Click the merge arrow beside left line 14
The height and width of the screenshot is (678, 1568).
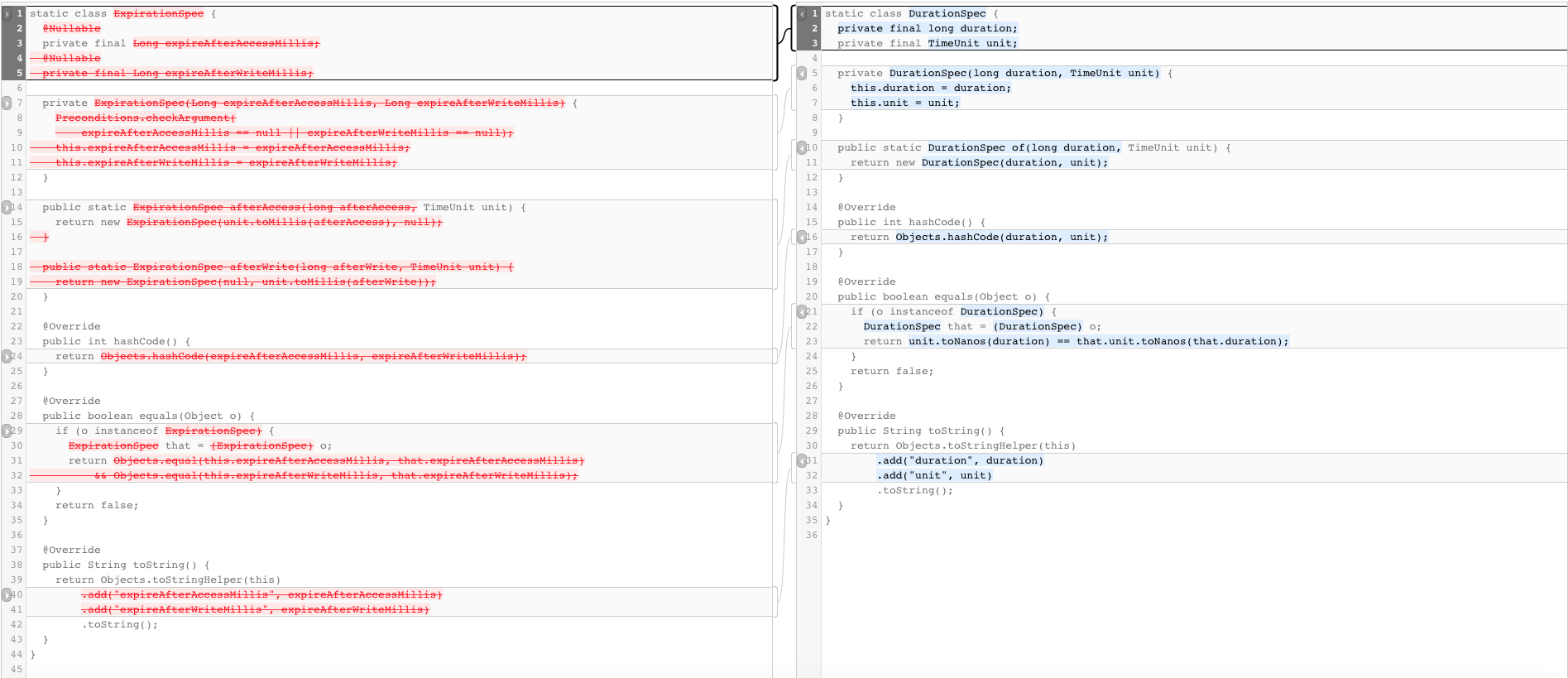tap(7, 208)
